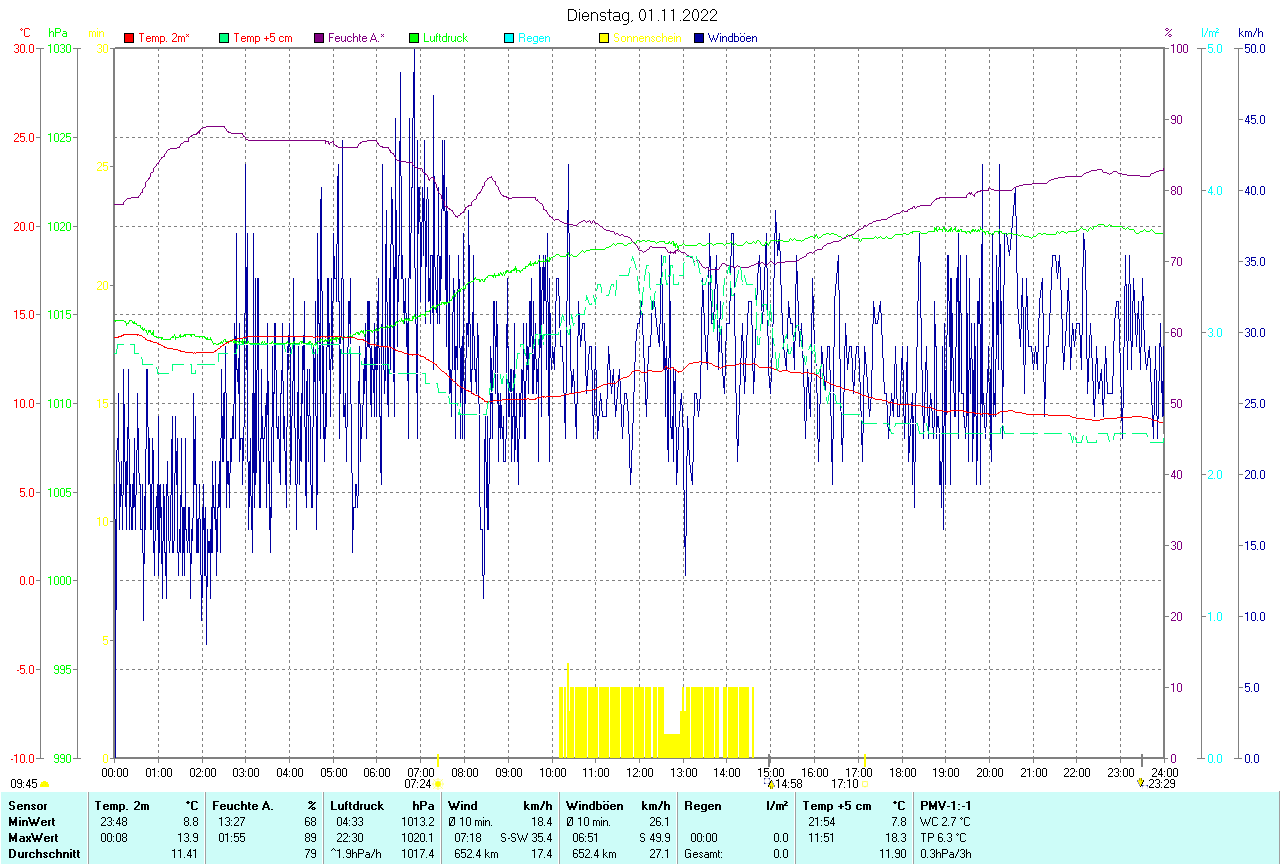Click the °C axis unit at top left

[26, 33]
